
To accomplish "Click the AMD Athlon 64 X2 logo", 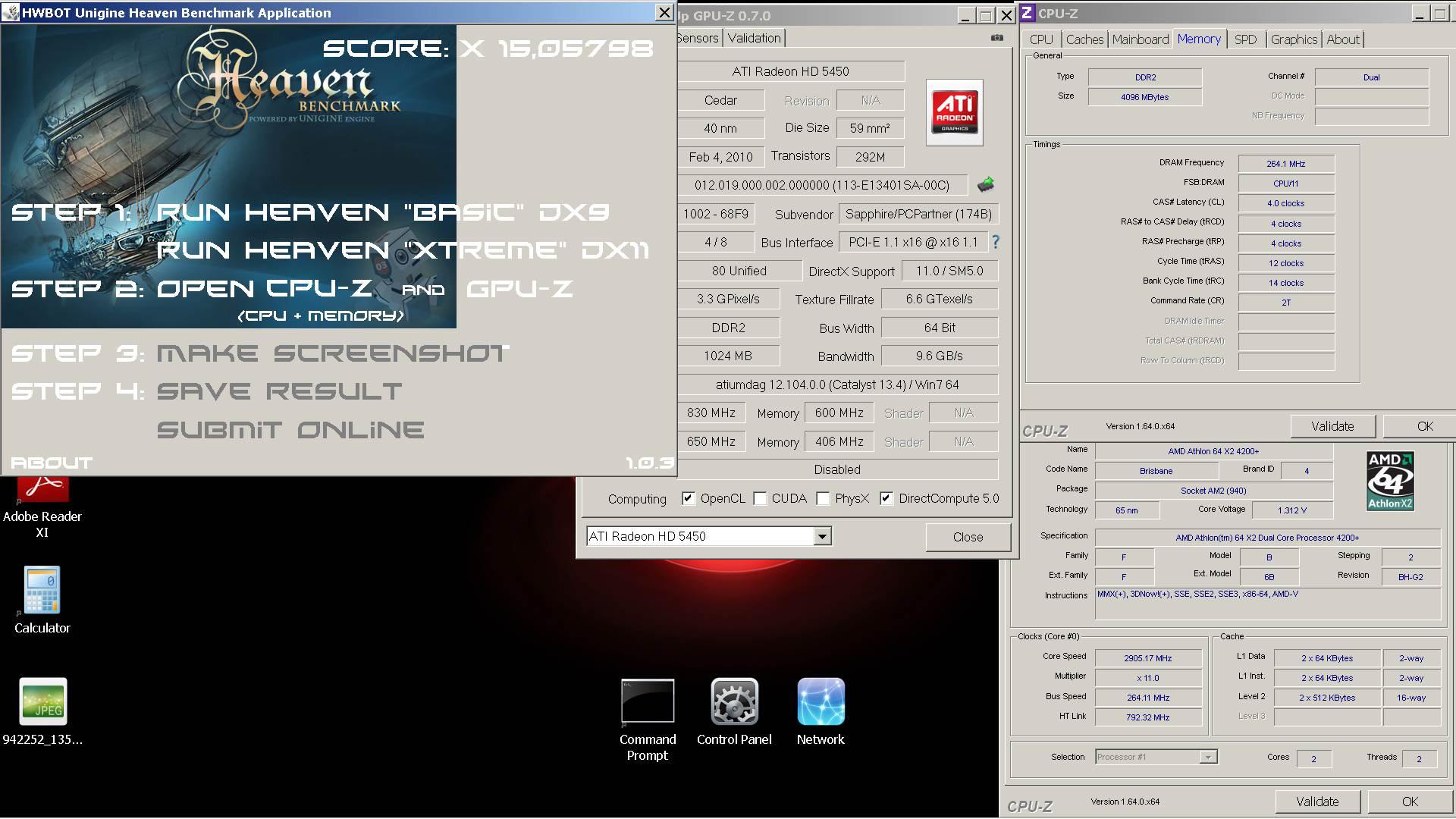I will (1390, 481).
